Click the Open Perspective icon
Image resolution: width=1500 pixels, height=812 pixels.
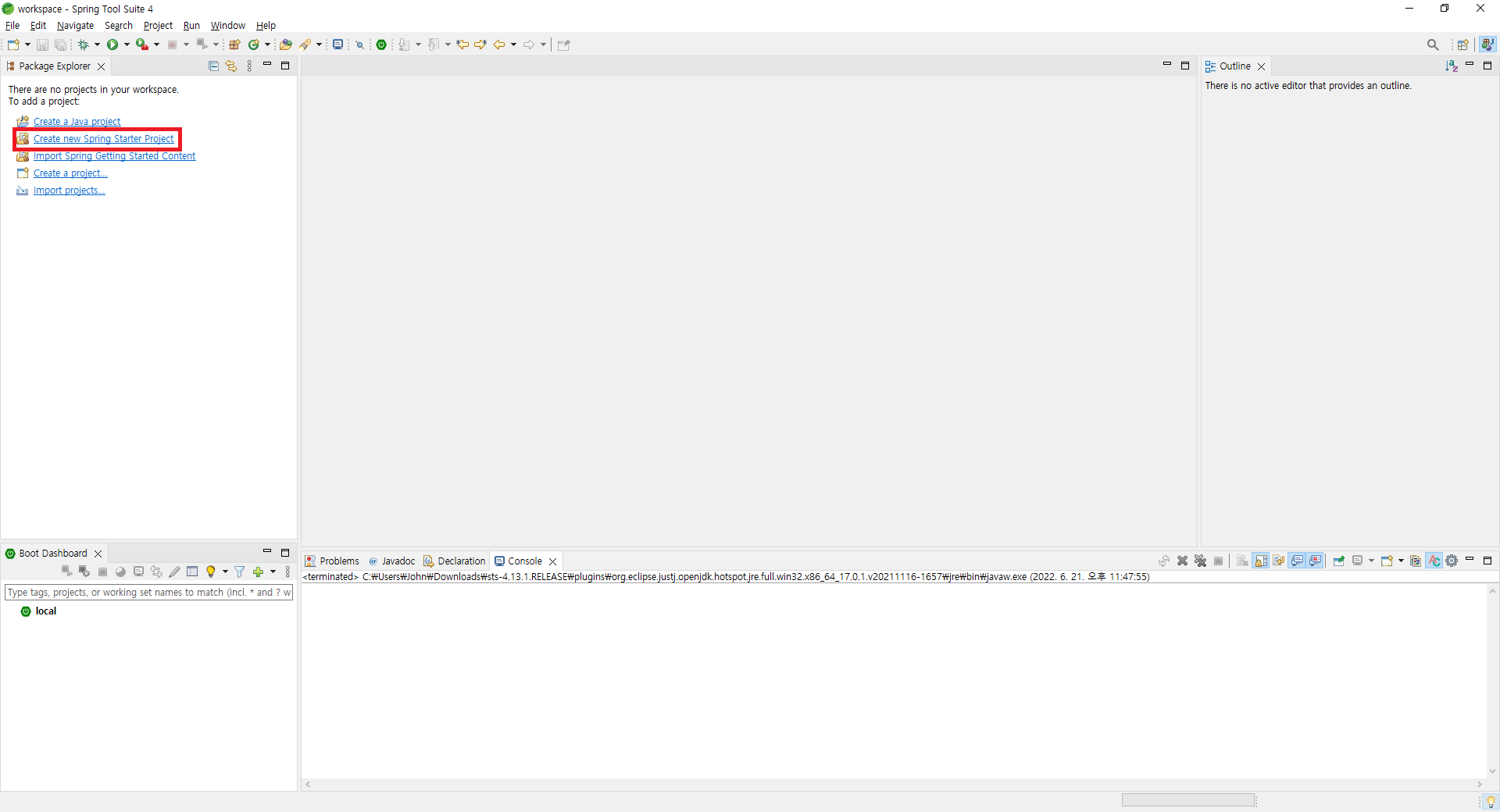(1462, 45)
